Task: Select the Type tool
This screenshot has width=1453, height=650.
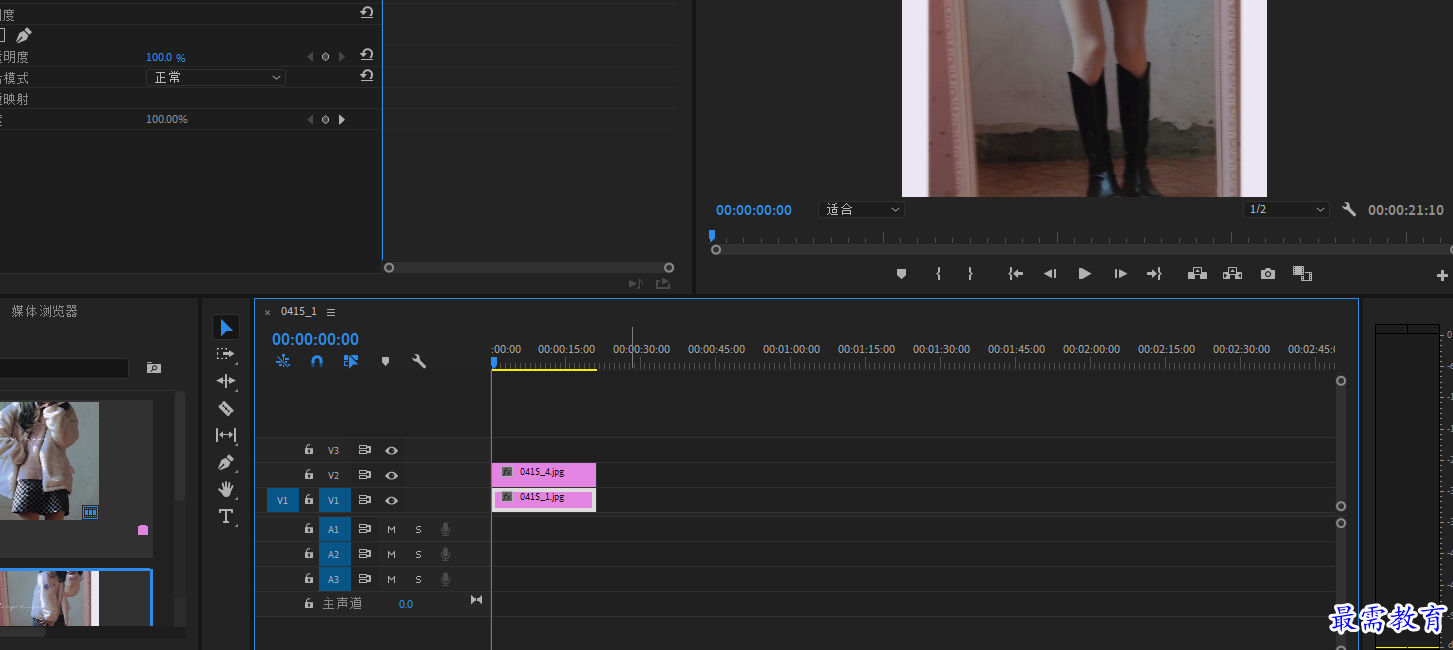Action: click(226, 516)
